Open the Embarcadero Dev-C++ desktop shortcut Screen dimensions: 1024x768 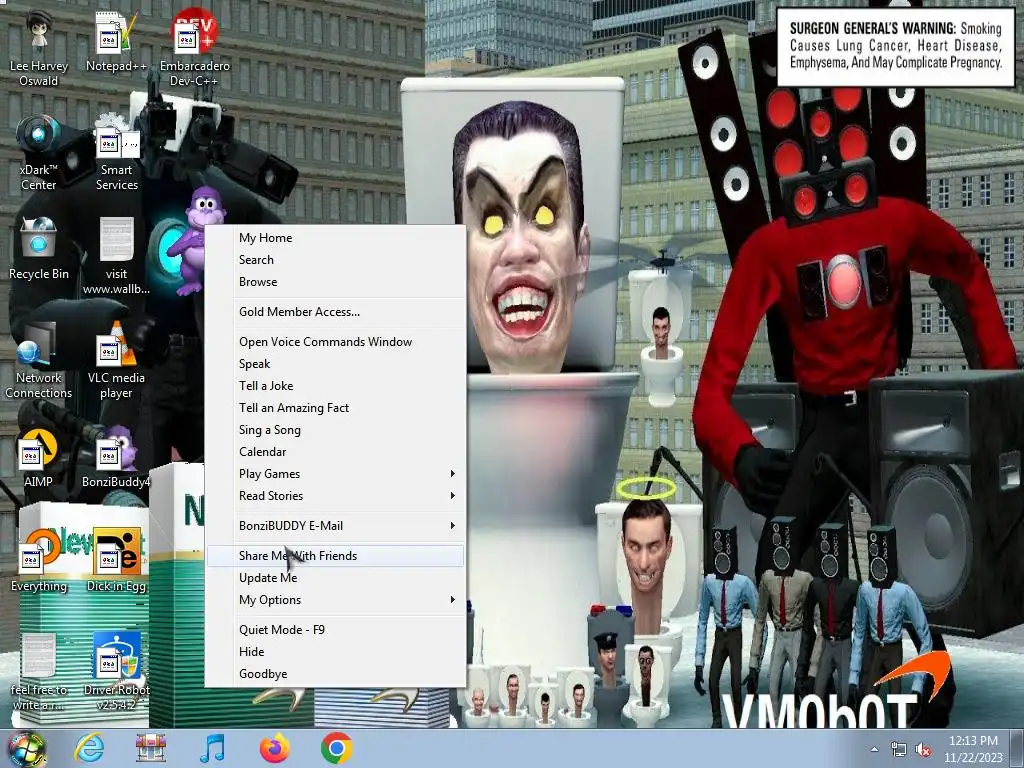coord(195,49)
